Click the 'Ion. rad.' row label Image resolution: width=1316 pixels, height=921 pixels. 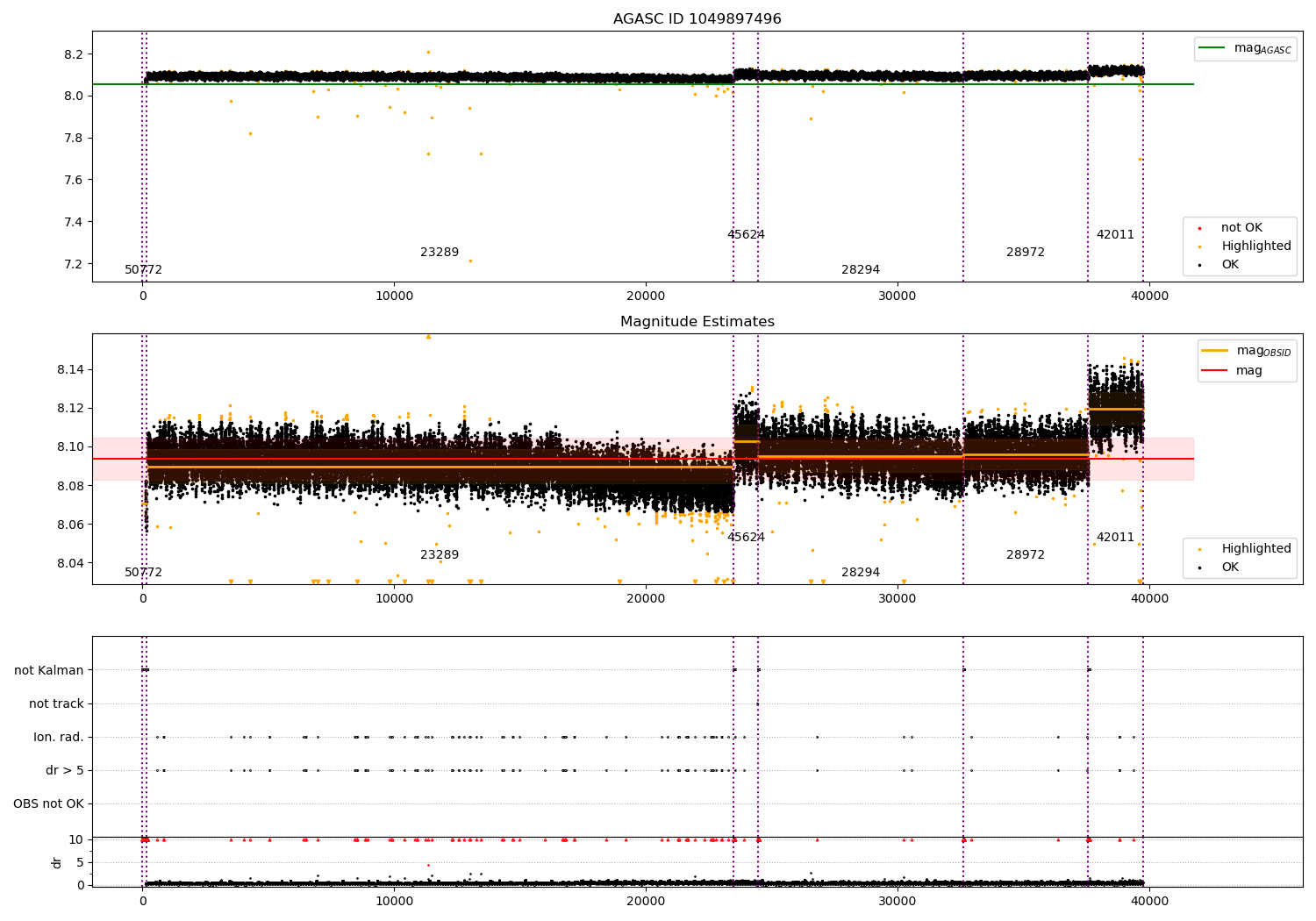(x=59, y=738)
